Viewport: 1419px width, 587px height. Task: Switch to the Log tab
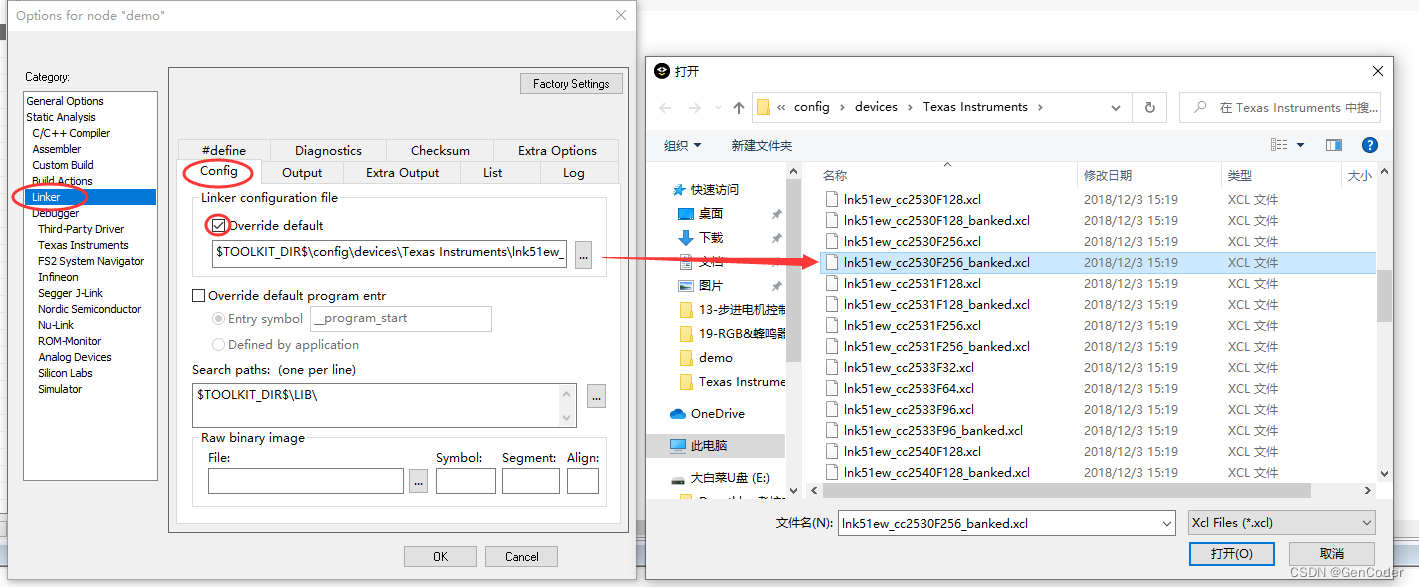click(574, 173)
